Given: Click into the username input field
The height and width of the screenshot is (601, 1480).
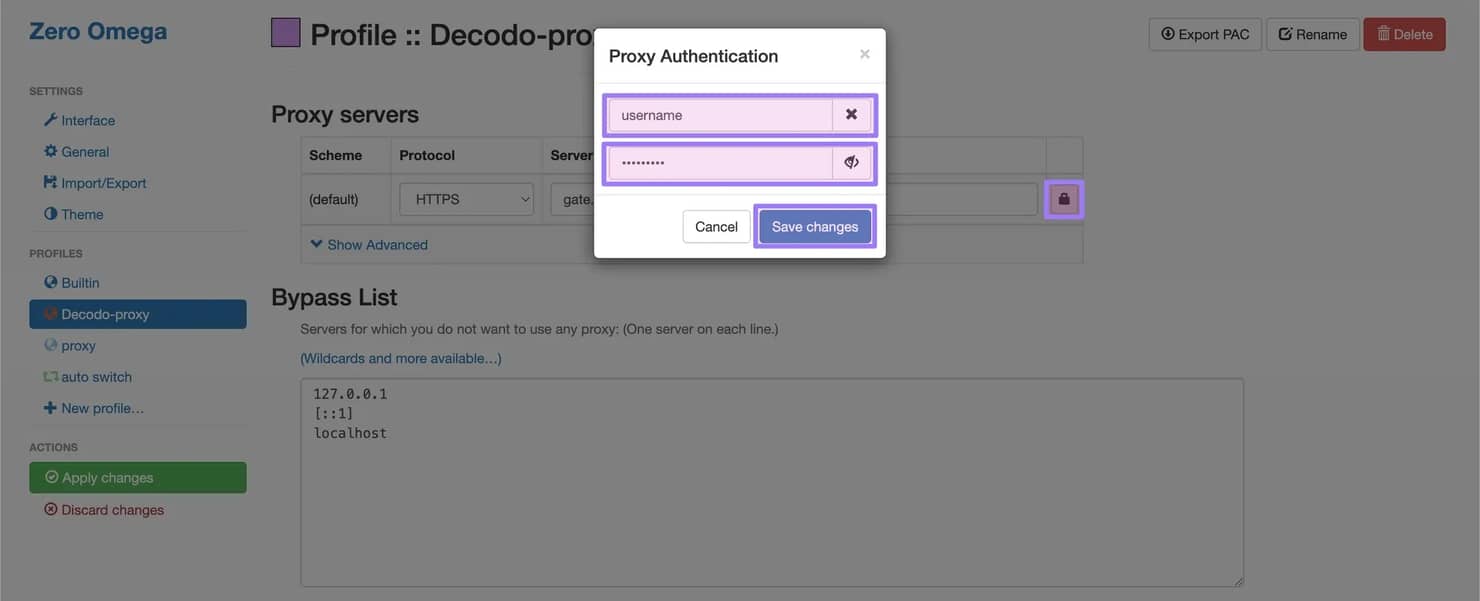Looking at the screenshot, I should [x=720, y=115].
